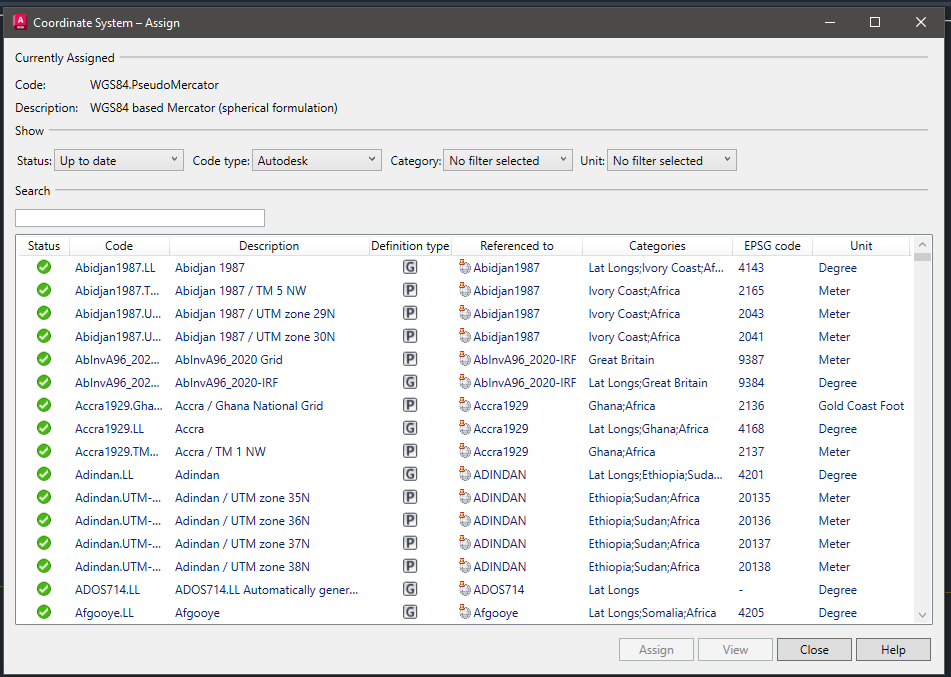951x677 pixels.
Task: Click P definition icon for Abidjan 1987 / UTM zone 30N
Action: [410, 336]
